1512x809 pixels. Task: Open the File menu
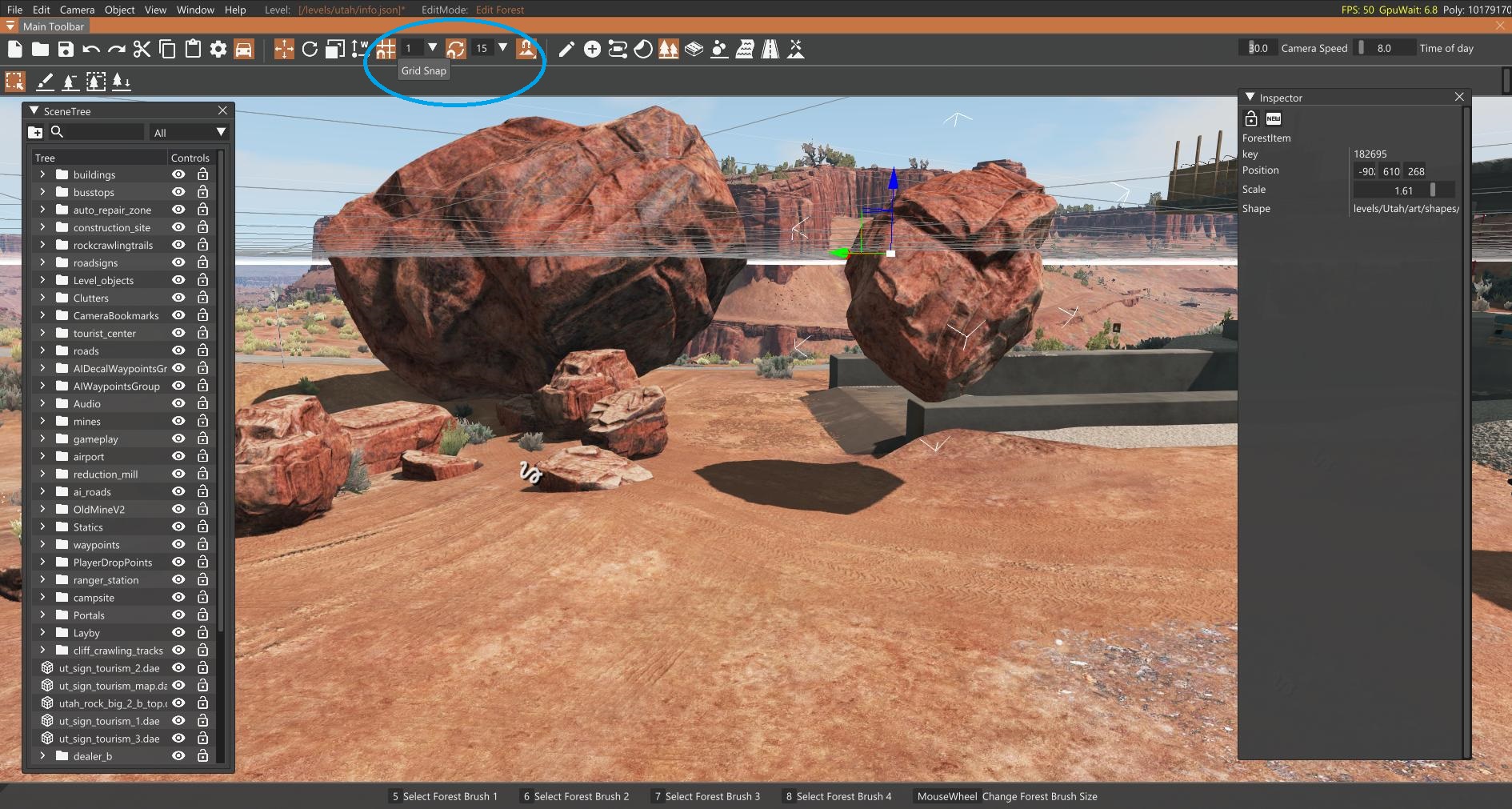(14, 10)
